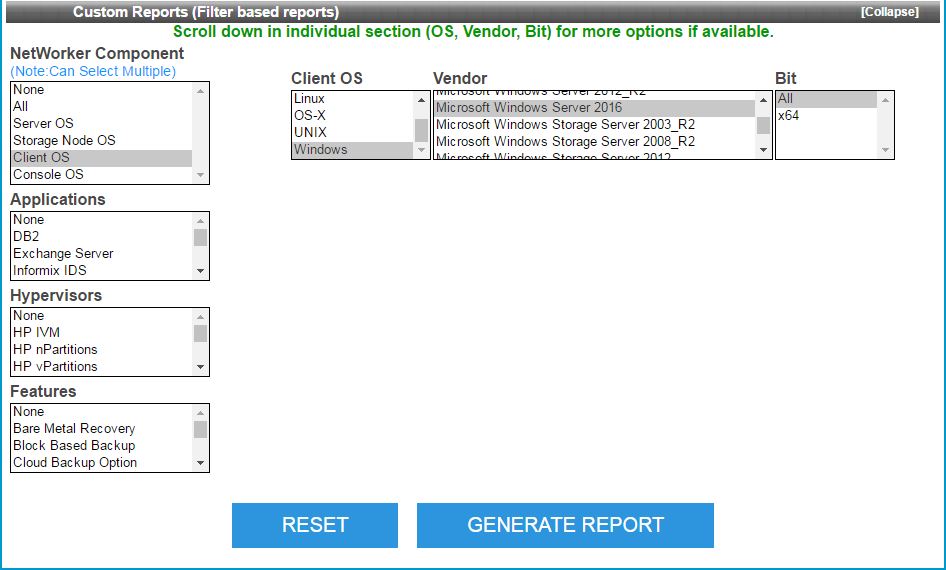Select Microsoft Windows Storage Server 2008_R2
This screenshot has height=570, width=946.
point(595,141)
